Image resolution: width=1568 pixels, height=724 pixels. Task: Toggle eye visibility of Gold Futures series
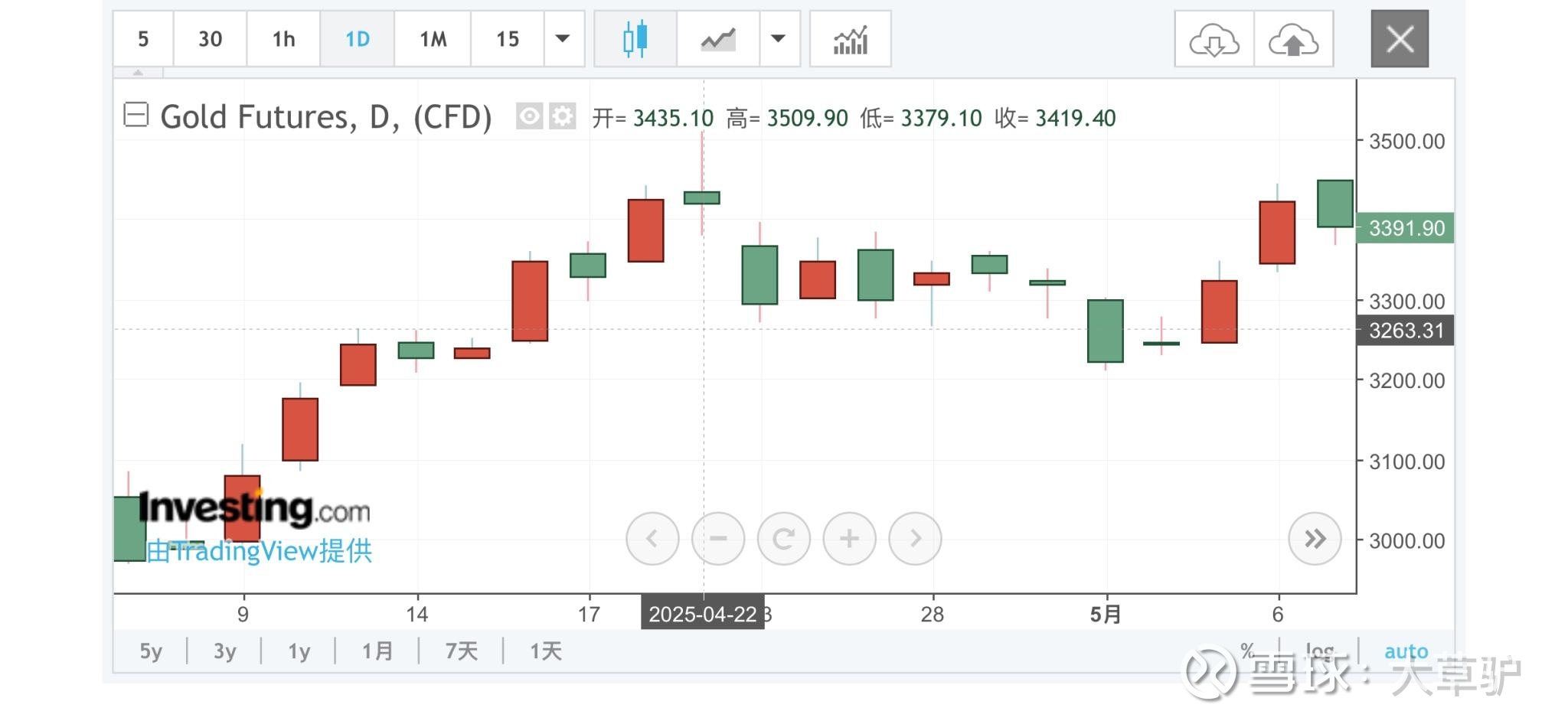529,116
